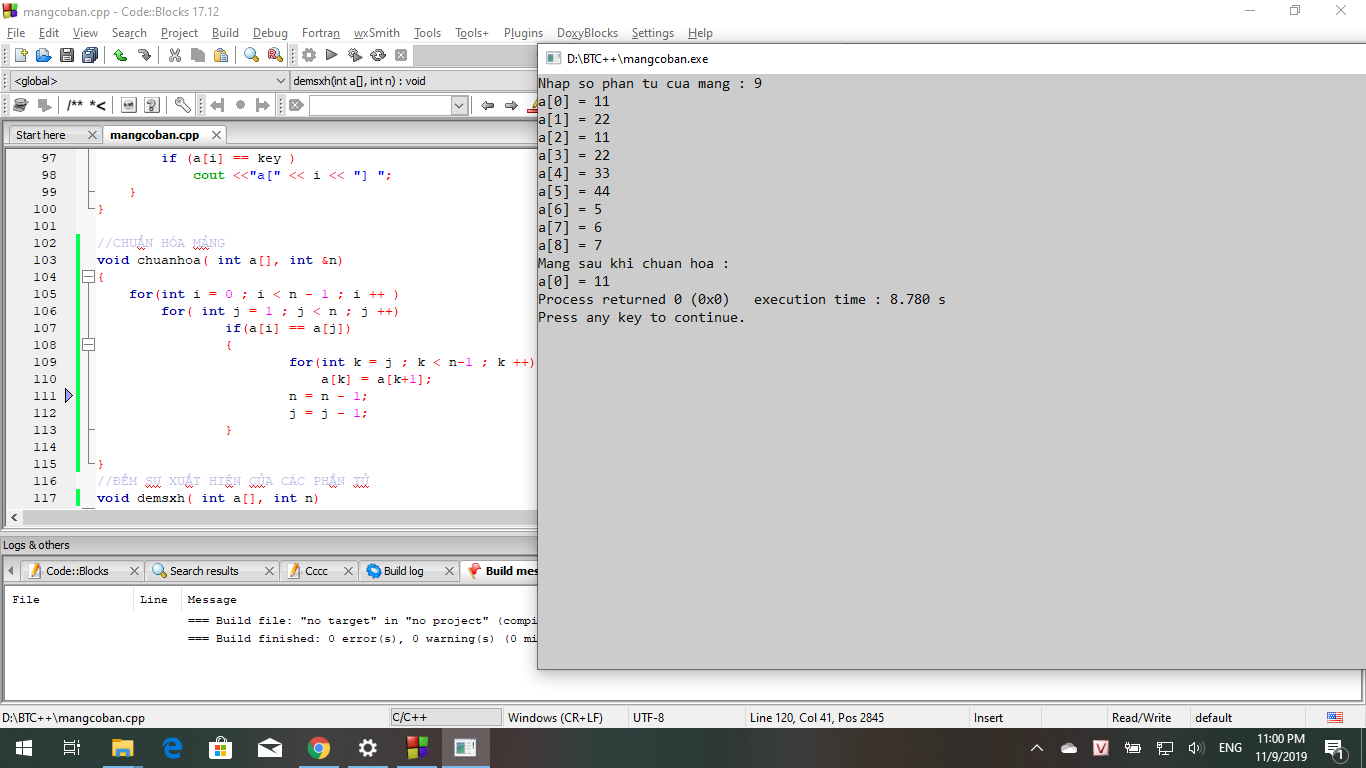Viewport: 1366px width, 768px height.
Task: Click the Find magnifier icon
Action: click(x=251, y=55)
